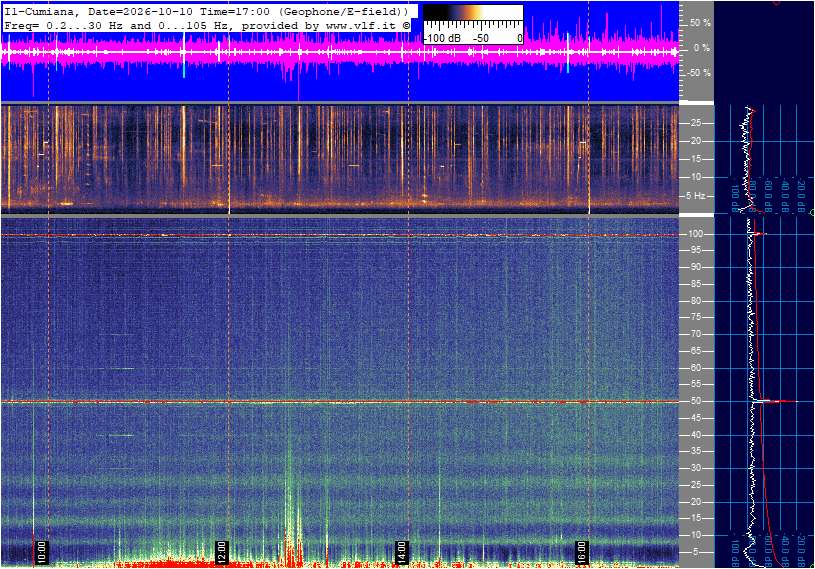Click the 16:00 time marker label
The width and height of the screenshot is (815, 569).
click(x=581, y=551)
